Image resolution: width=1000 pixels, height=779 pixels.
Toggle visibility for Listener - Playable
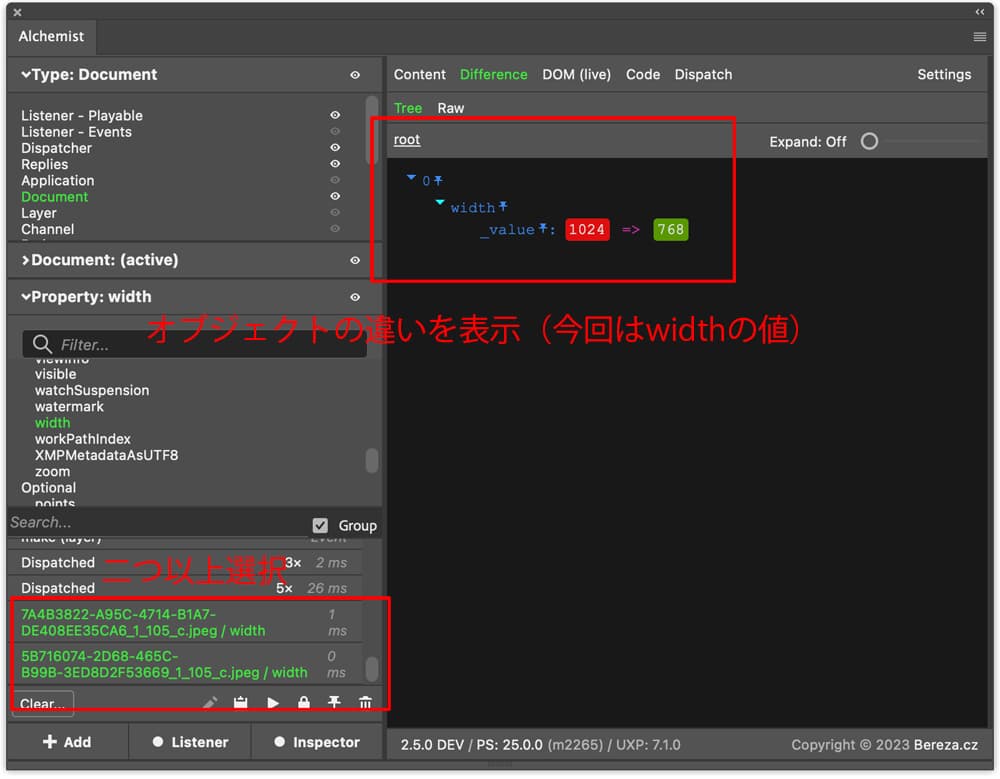click(335, 115)
